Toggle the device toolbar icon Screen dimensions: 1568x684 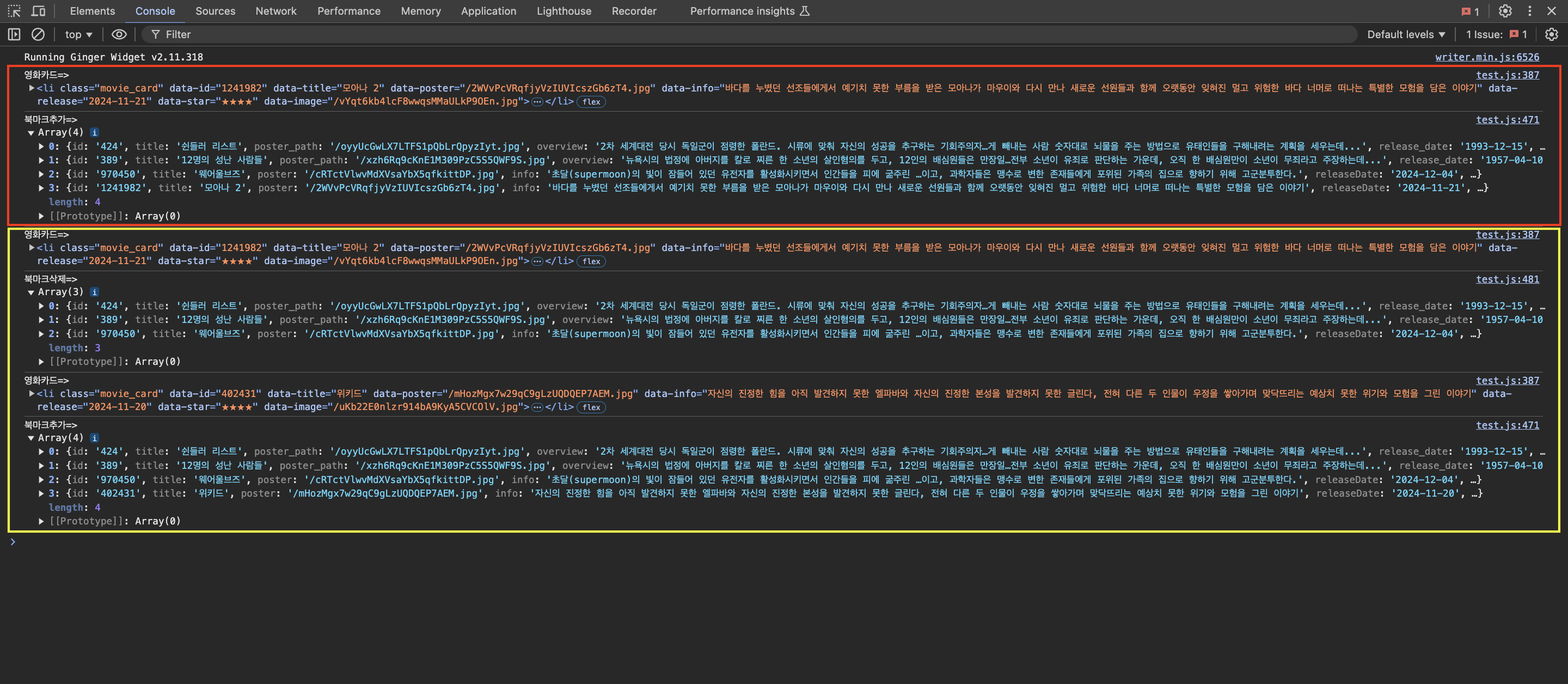pos(38,11)
